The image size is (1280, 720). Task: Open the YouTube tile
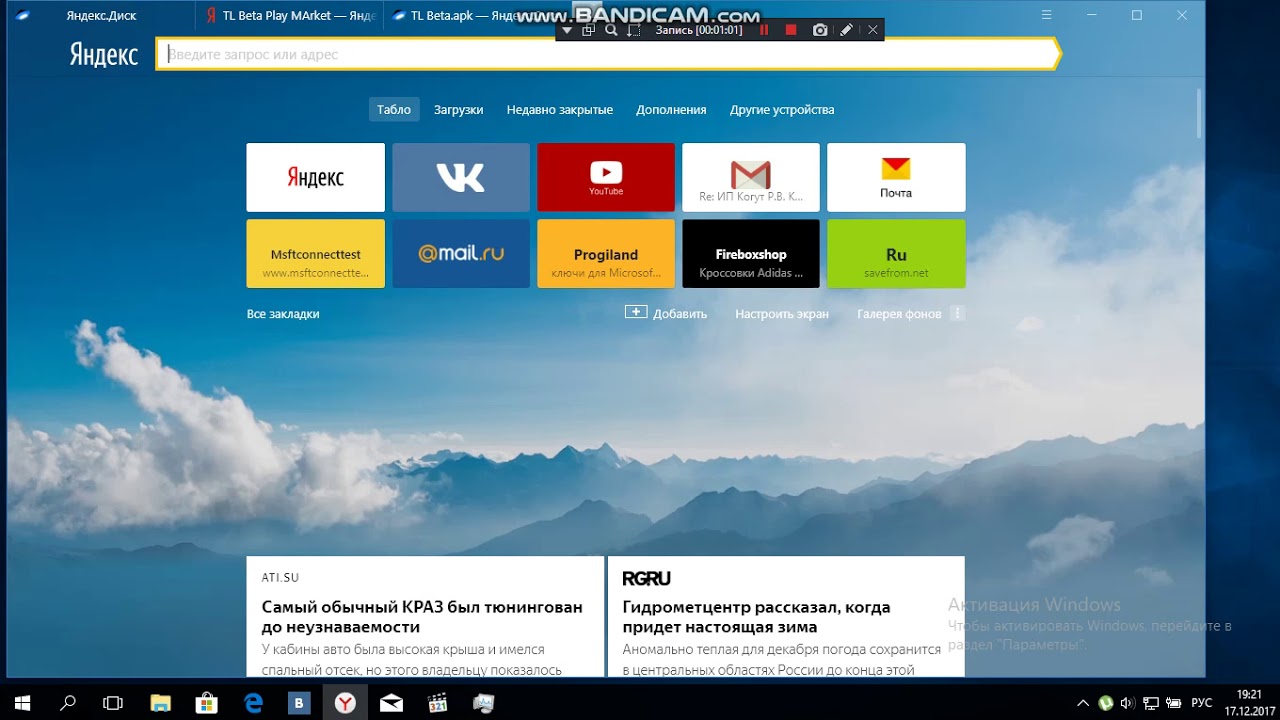tap(606, 177)
